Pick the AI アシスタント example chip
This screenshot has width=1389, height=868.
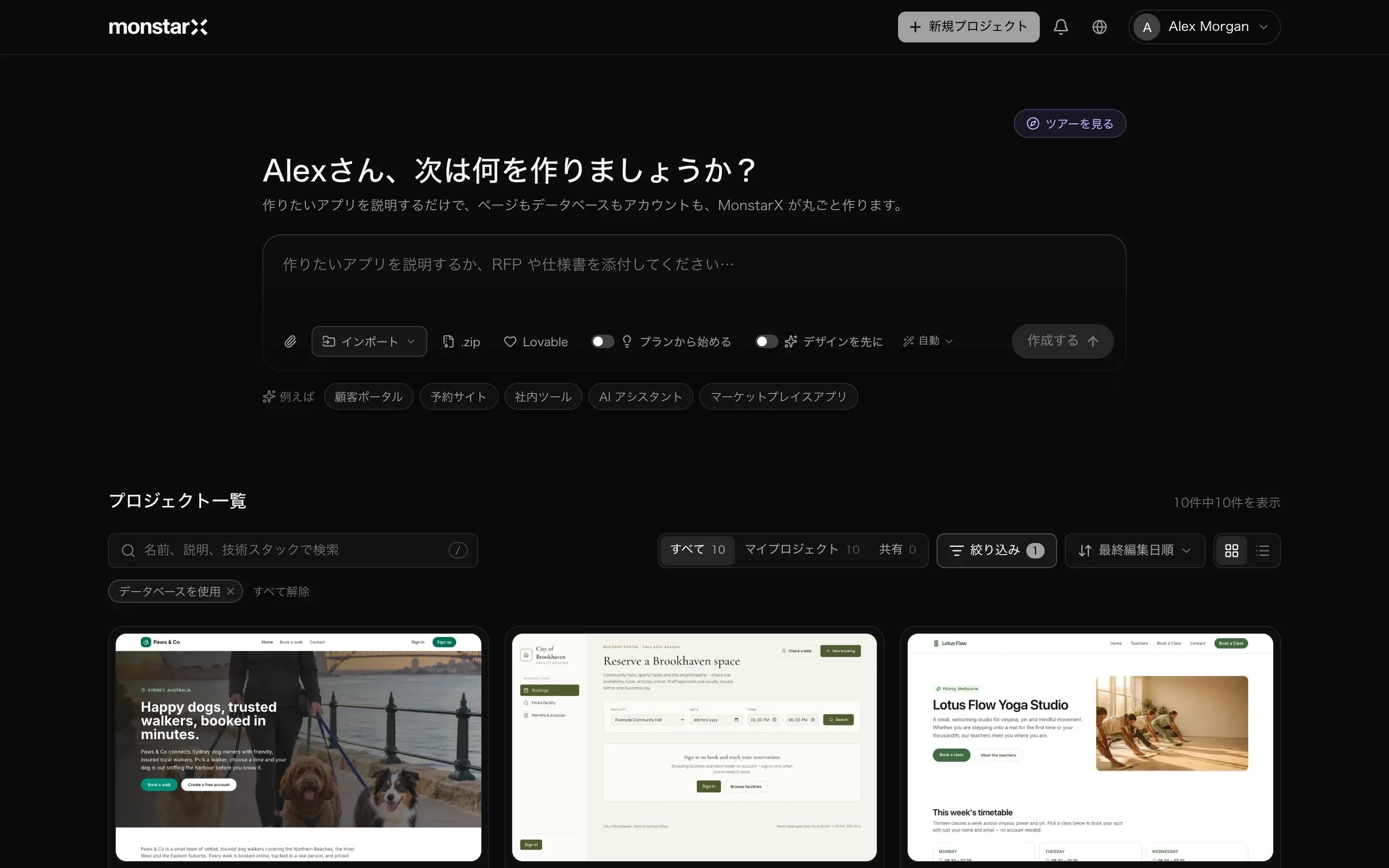pyautogui.click(x=640, y=397)
